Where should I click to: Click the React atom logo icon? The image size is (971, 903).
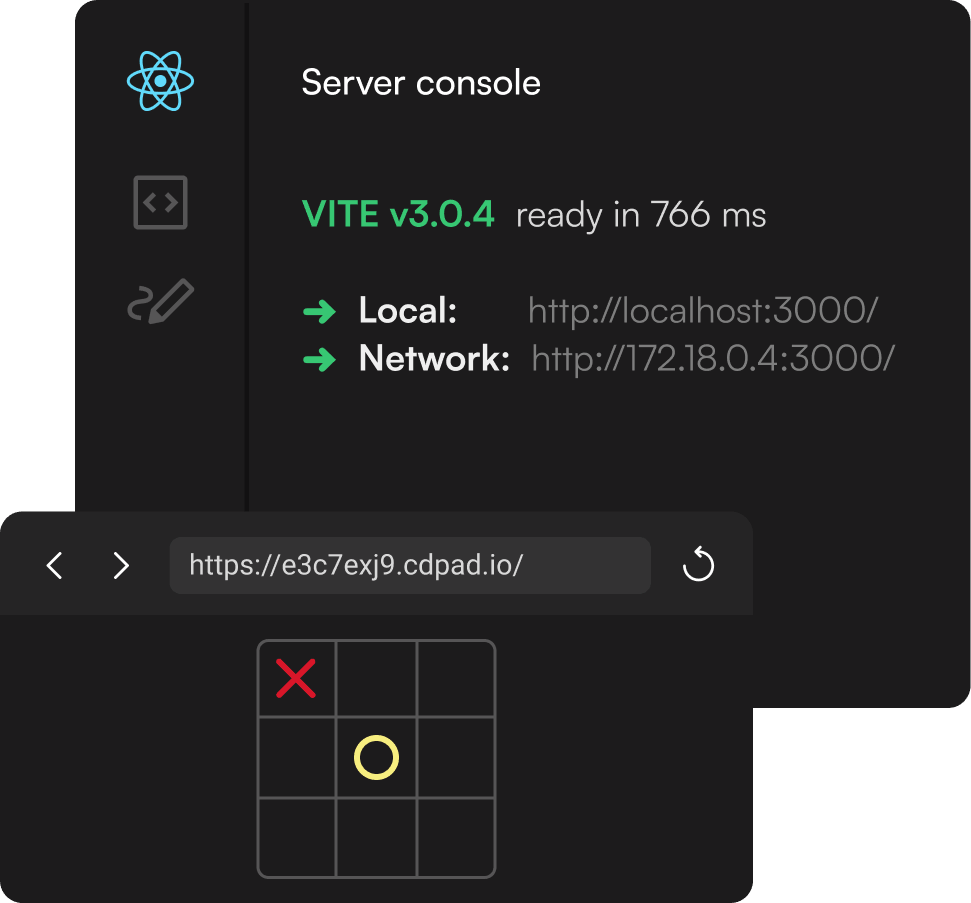point(160,81)
